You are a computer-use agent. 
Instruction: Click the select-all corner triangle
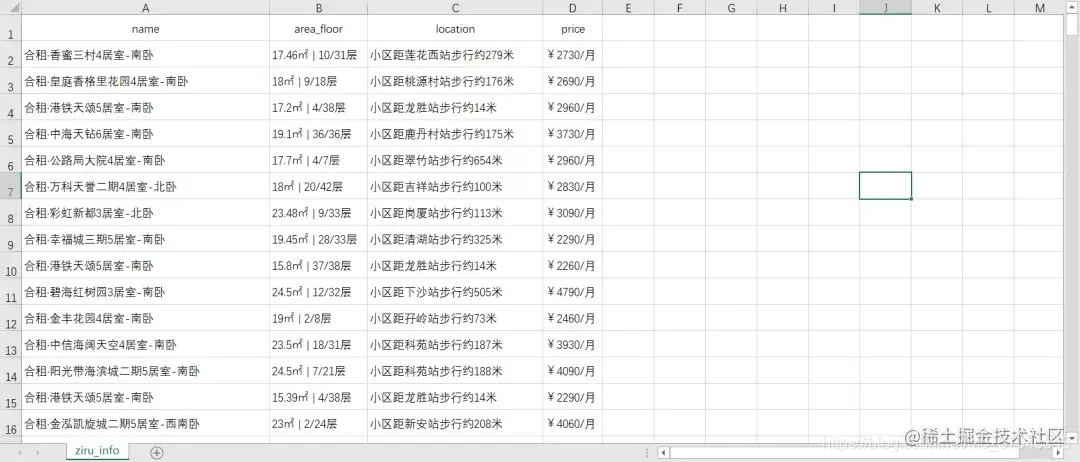click(11, 8)
